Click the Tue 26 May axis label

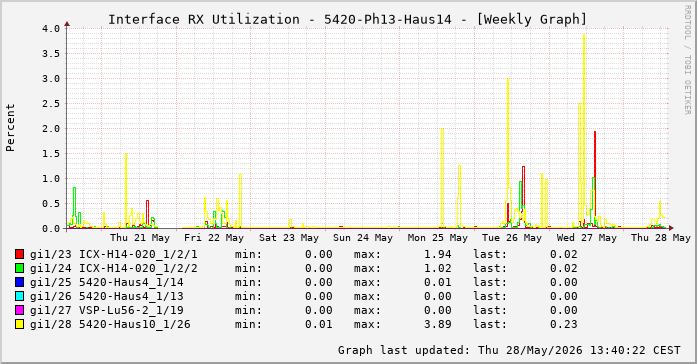tap(512, 238)
